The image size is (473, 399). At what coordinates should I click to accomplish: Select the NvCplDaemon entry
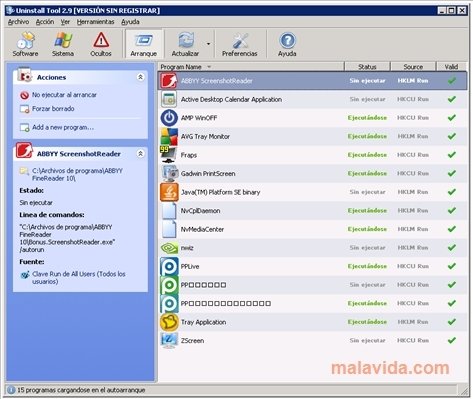click(313, 211)
